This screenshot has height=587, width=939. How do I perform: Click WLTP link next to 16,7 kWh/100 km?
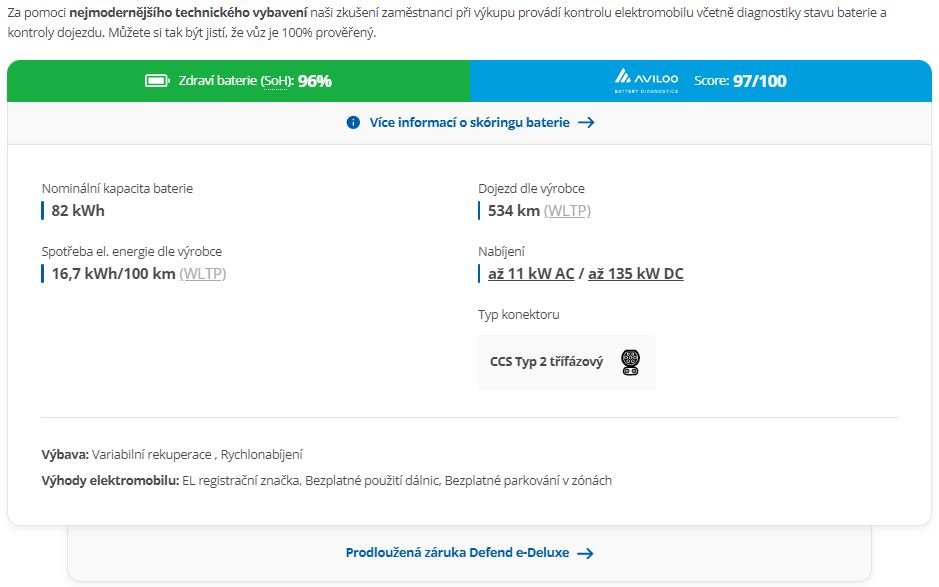202,273
